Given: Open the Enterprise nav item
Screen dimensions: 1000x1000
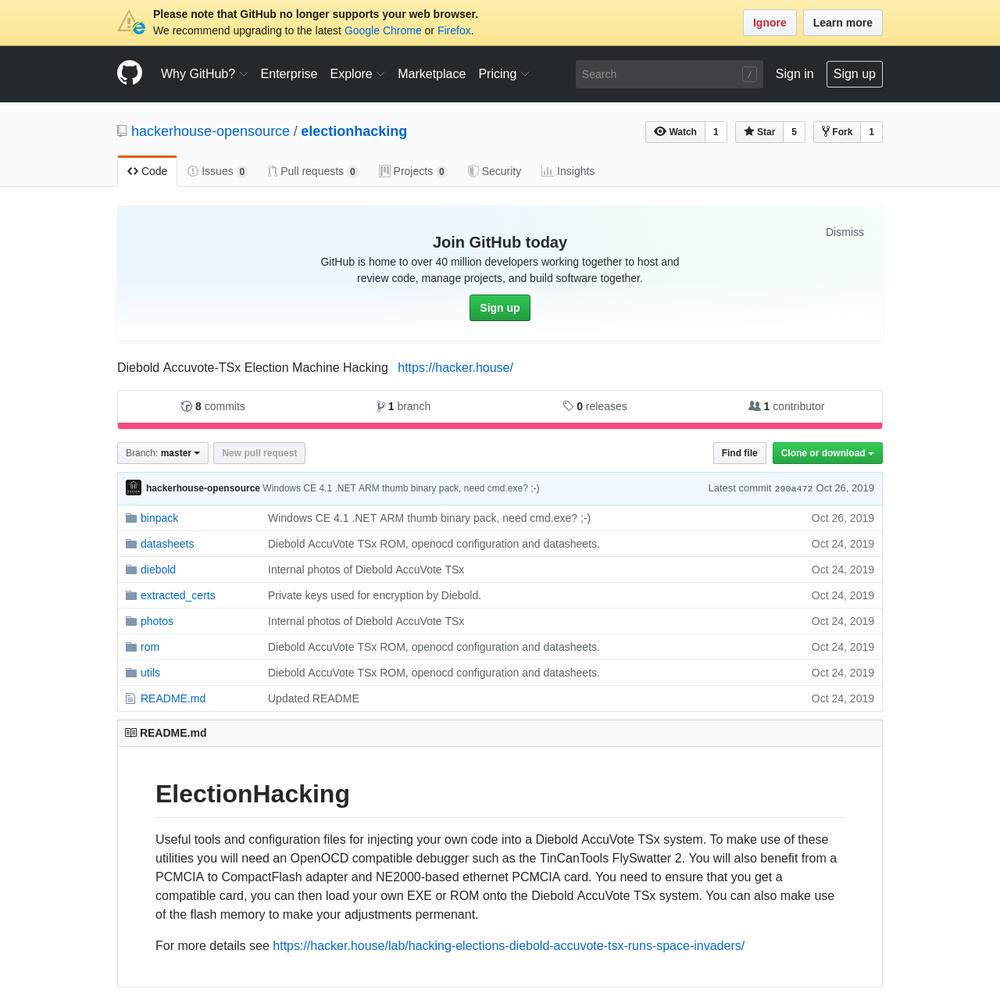Looking at the screenshot, I should [289, 74].
